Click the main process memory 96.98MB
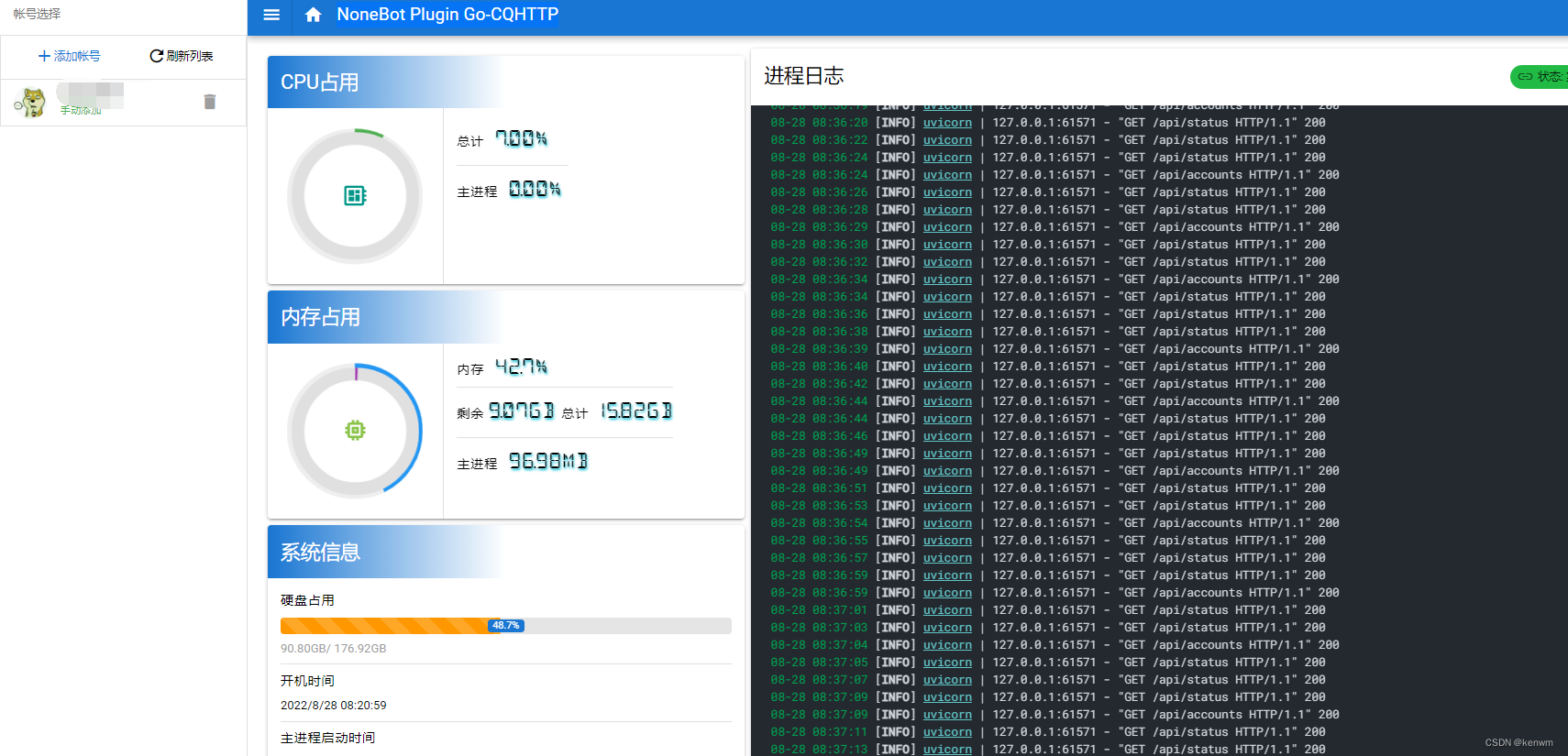Screen dimensions: 1568x756 (548, 461)
